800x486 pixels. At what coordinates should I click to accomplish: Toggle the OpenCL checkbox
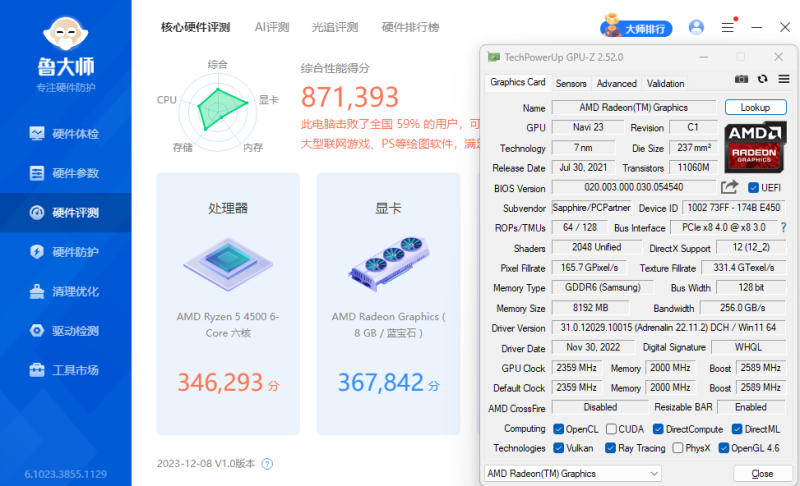pyautogui.click(x=559, y=429)
